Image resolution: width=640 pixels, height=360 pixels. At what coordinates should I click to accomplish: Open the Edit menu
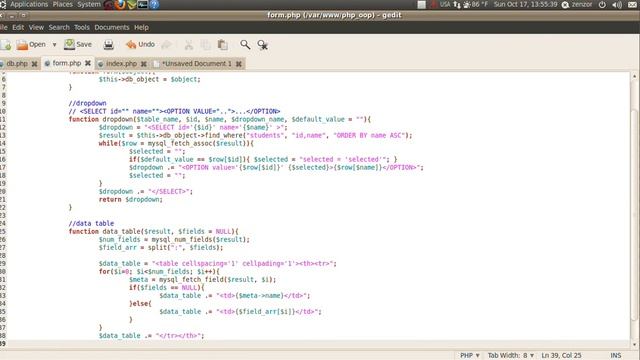[x=18, y=27]
